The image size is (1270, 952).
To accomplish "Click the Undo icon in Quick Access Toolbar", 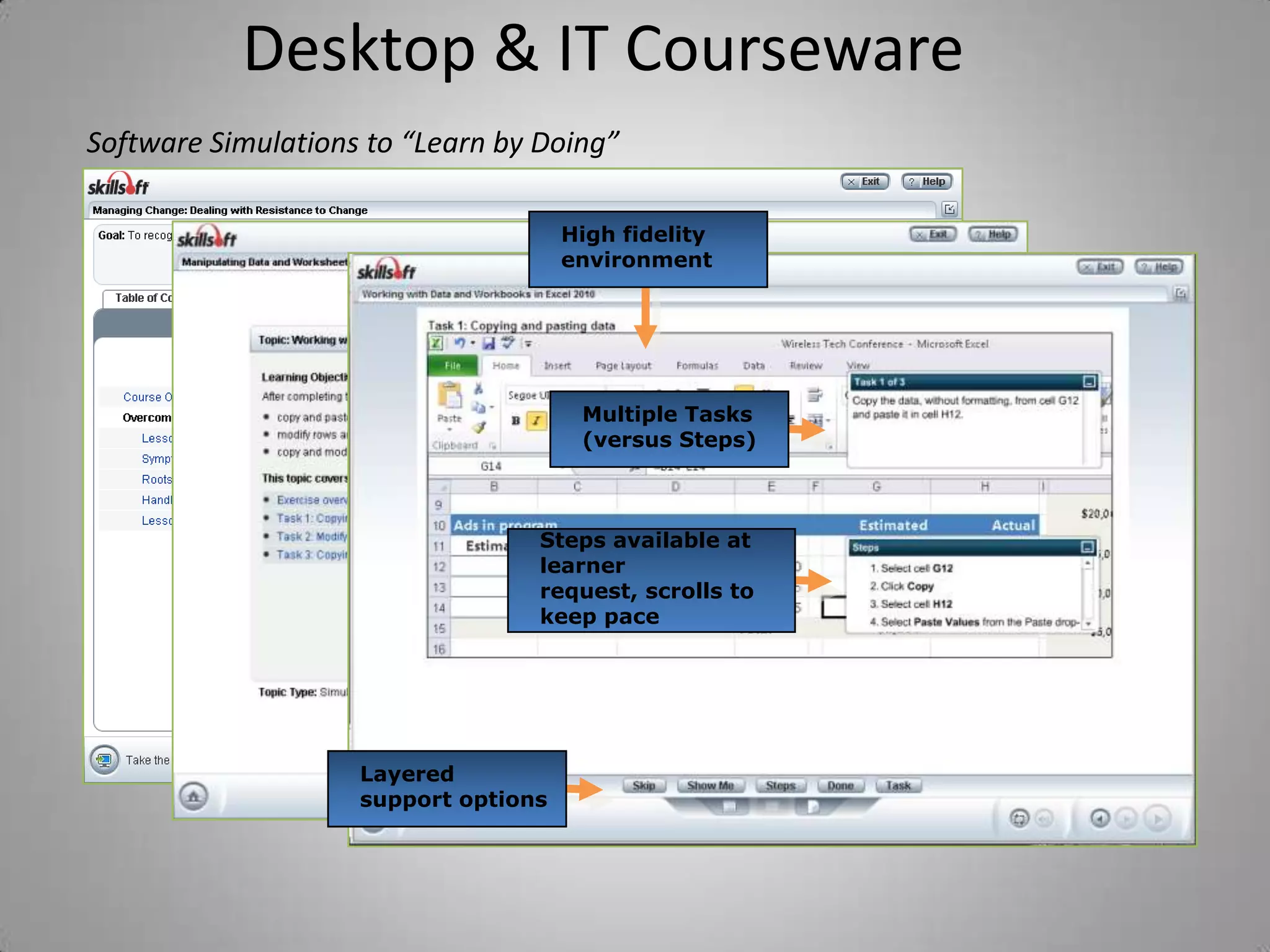I will click(459, 343).
